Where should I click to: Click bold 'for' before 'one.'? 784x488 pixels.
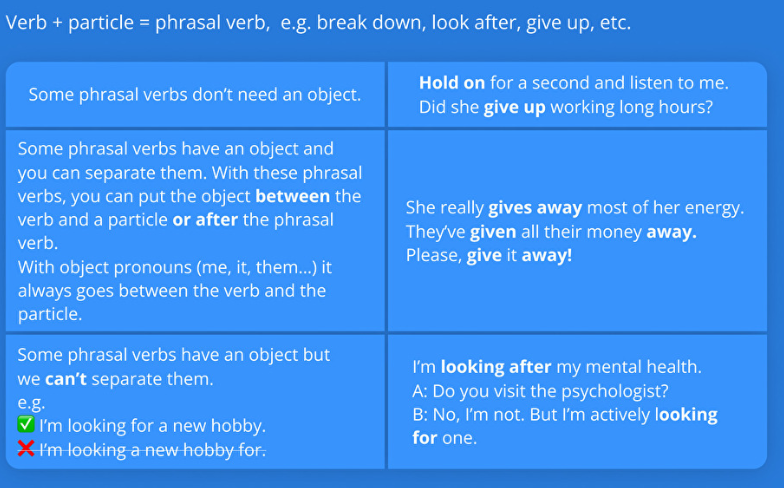(x=424, y=438)
